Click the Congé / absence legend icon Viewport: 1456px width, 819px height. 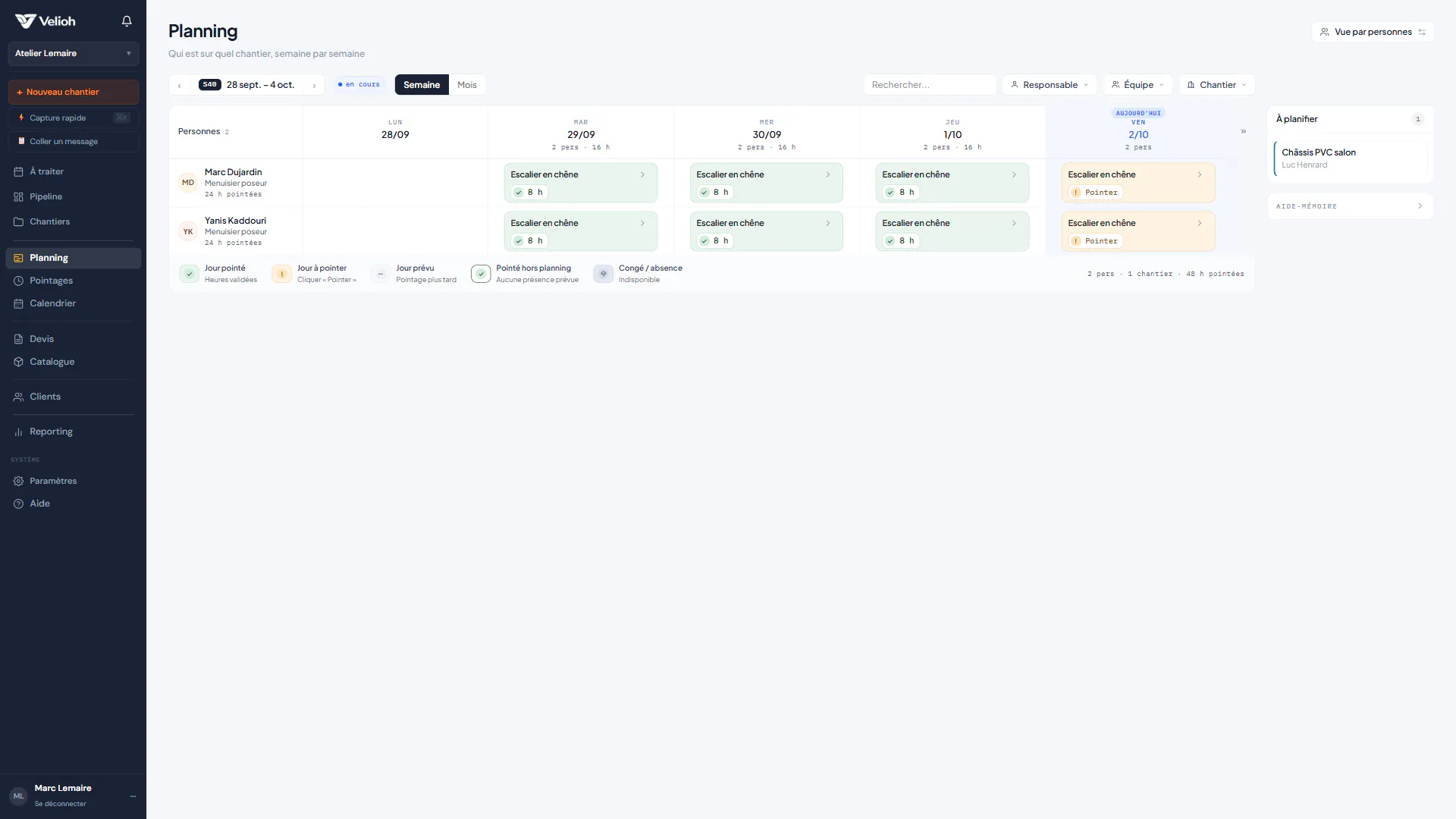point(603,274)
